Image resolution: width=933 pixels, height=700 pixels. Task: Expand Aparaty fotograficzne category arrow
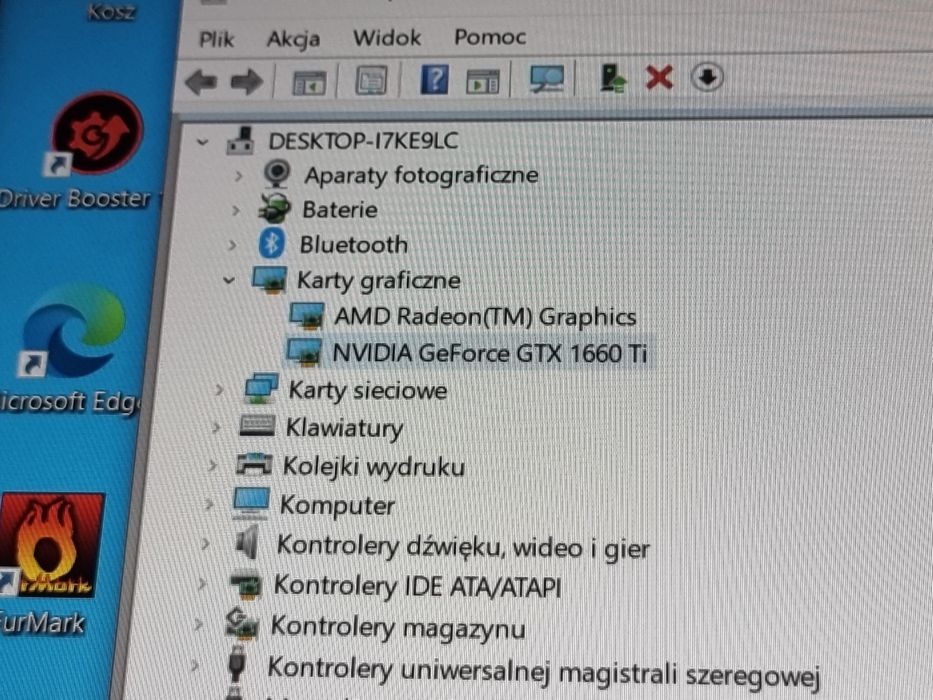239,176
